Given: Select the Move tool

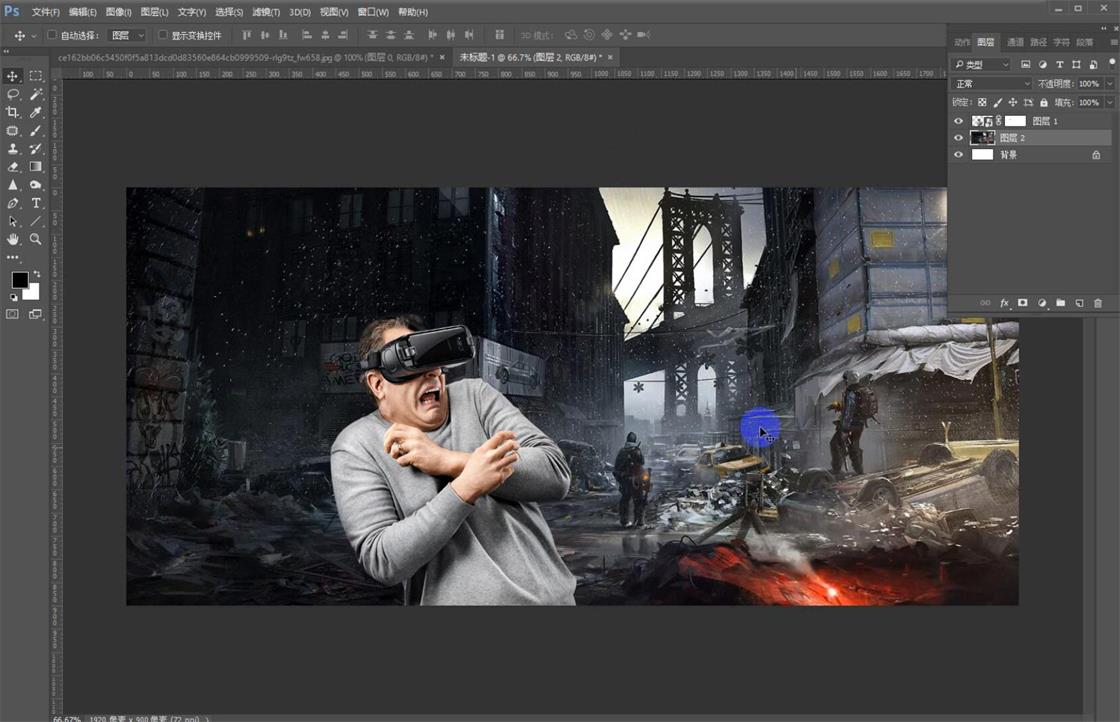Looking at the screenshot, I should (x=14, y=75).
